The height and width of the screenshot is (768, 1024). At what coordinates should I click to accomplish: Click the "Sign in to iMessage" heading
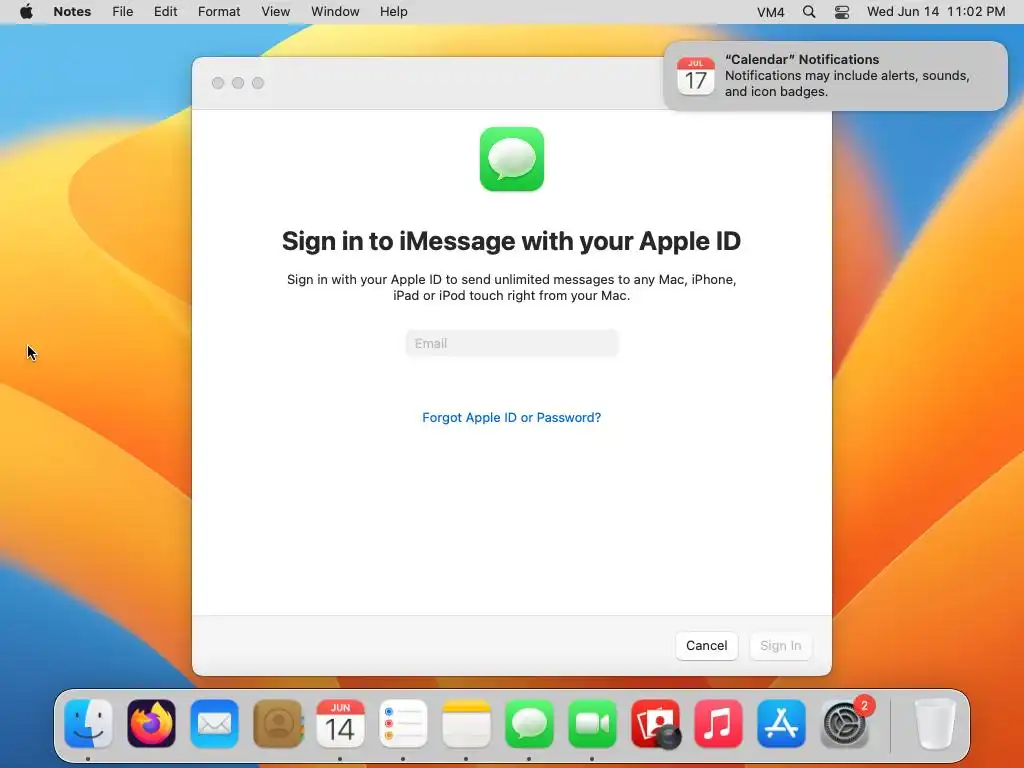click(x=511, y=241)
